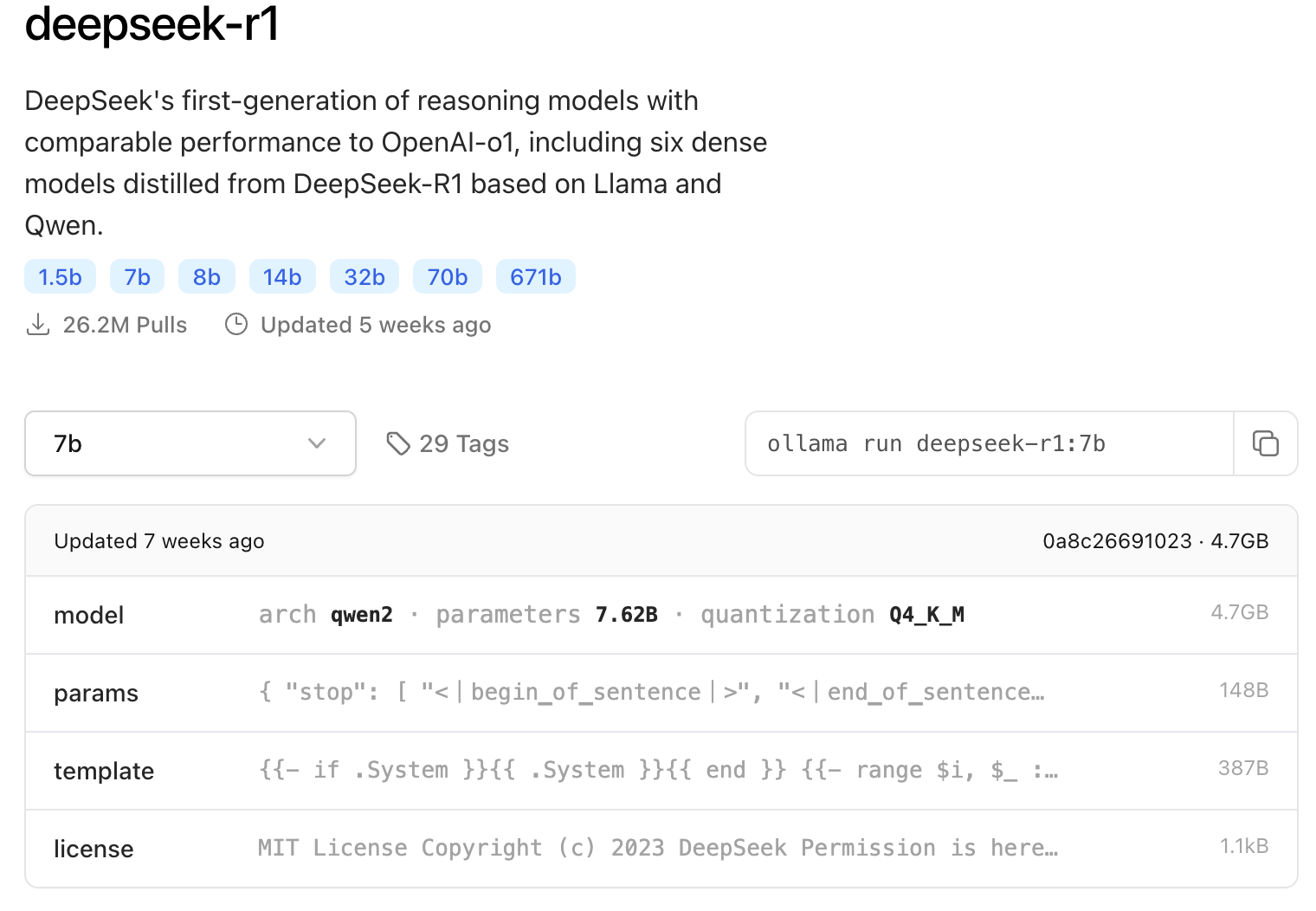Click the clock icon beside Updated
The width and height of the screenshot is (1316, 911).
pos(236,325)
